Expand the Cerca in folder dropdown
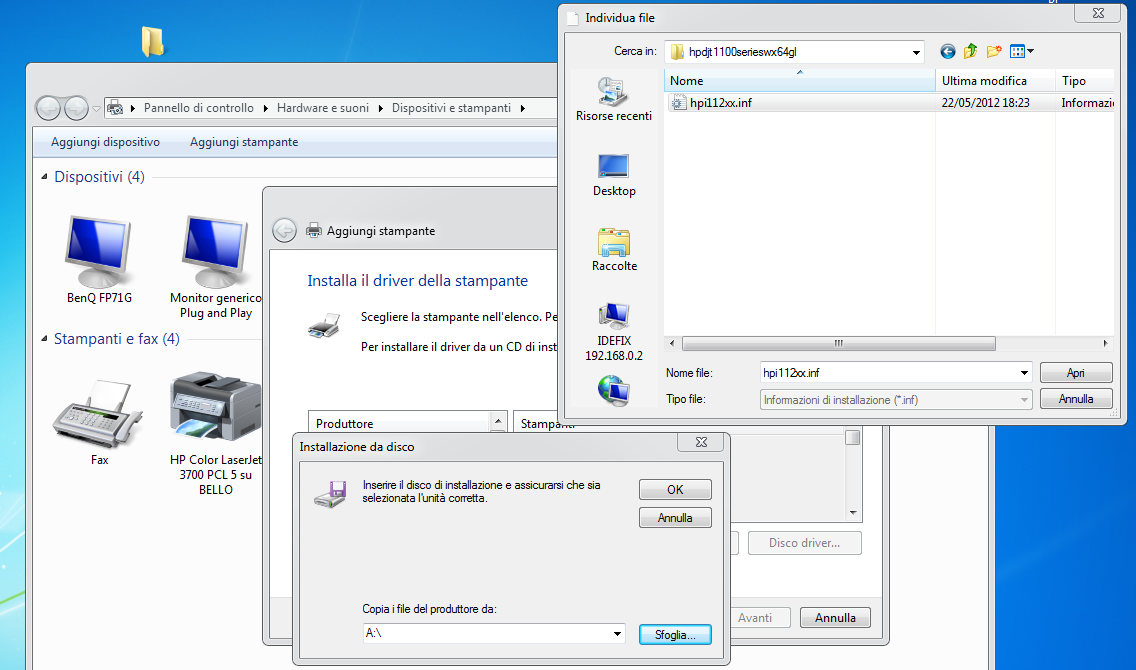This screenshot has height=670, width=1136. pos(917,51)
